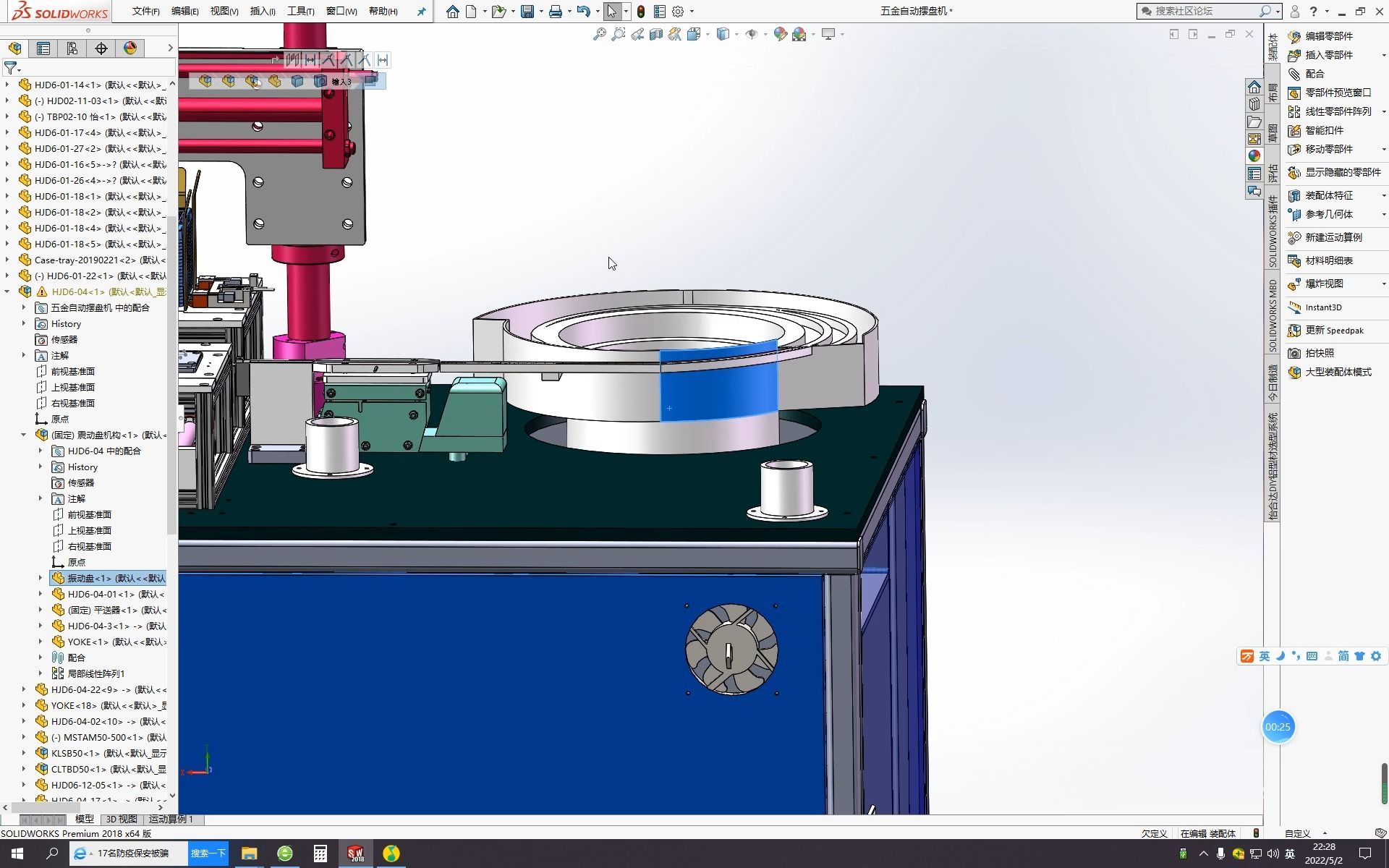This screenshot has width=1389, height=868.
Task: Click the 材料明细表 (Bill of Materials) button
Action: [1329, 260]
